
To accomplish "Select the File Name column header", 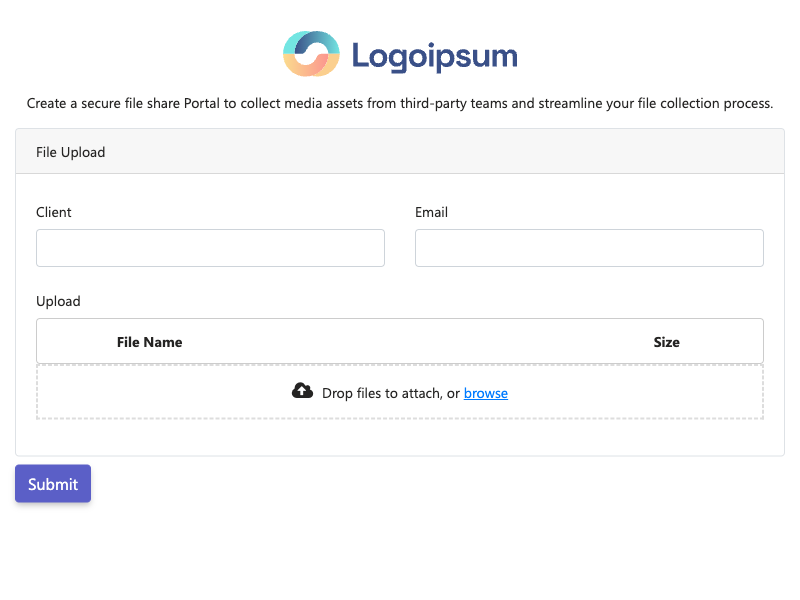I will pos(149,342).
